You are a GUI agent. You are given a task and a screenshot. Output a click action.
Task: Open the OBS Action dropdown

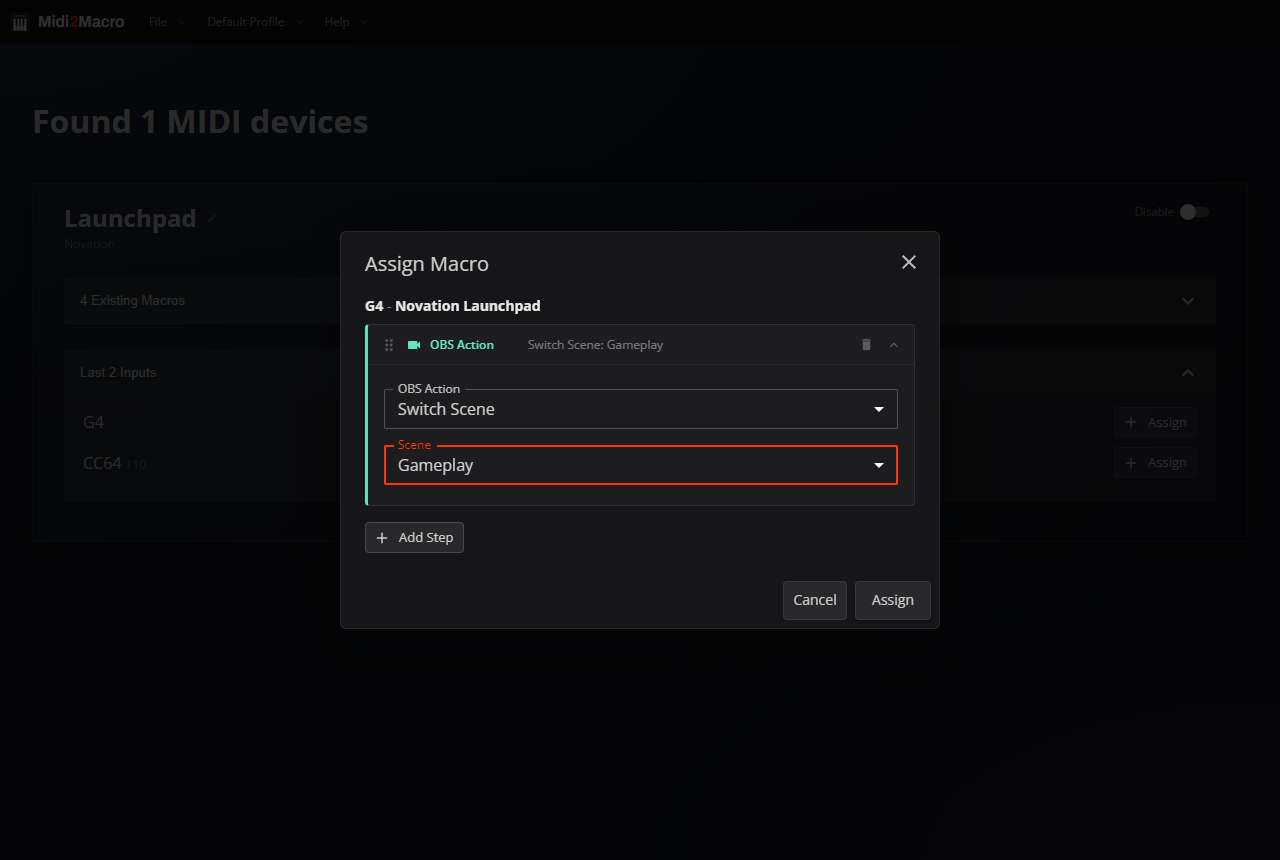click(x=641, y=409)
